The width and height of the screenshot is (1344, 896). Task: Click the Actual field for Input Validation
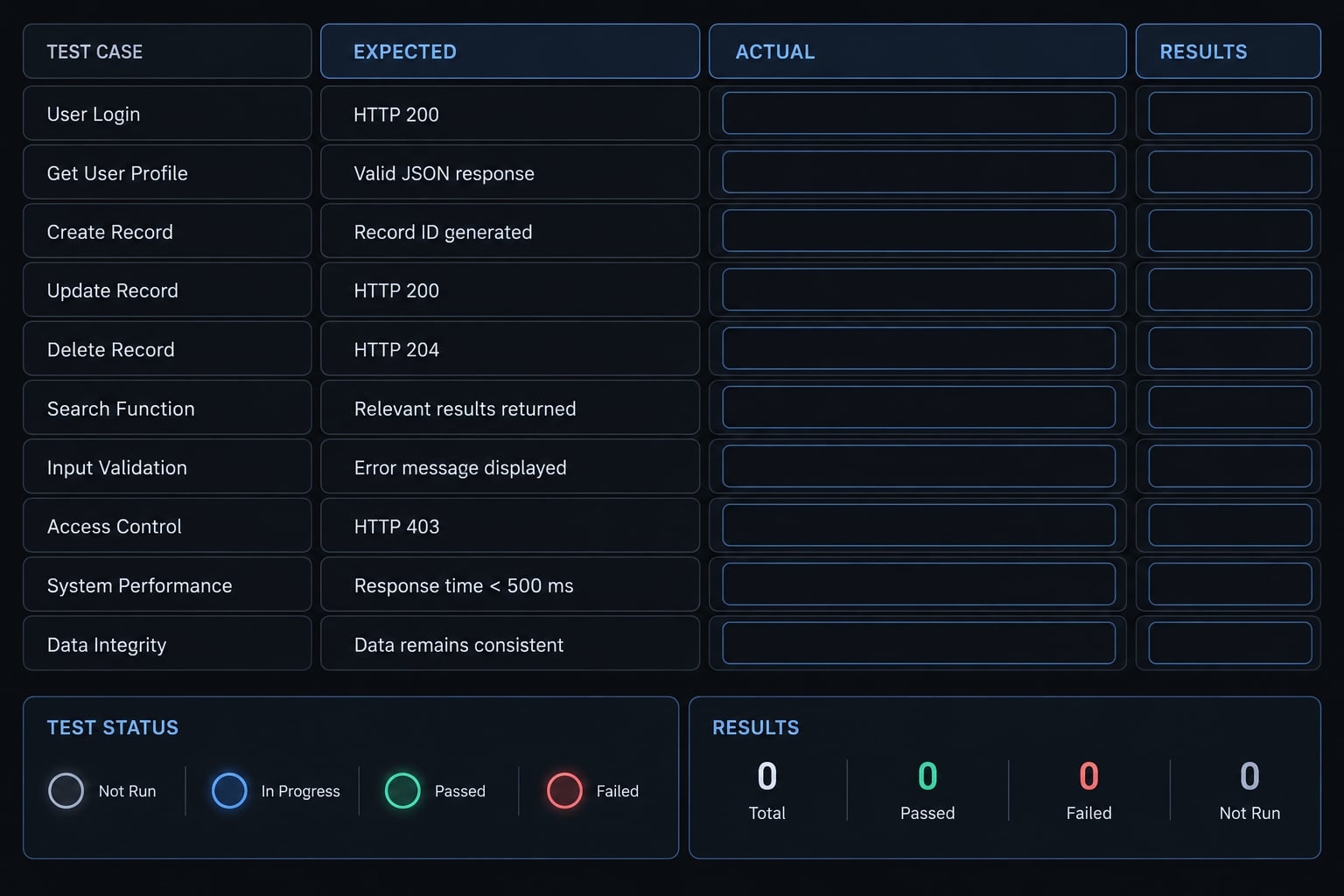click(919, 465)
